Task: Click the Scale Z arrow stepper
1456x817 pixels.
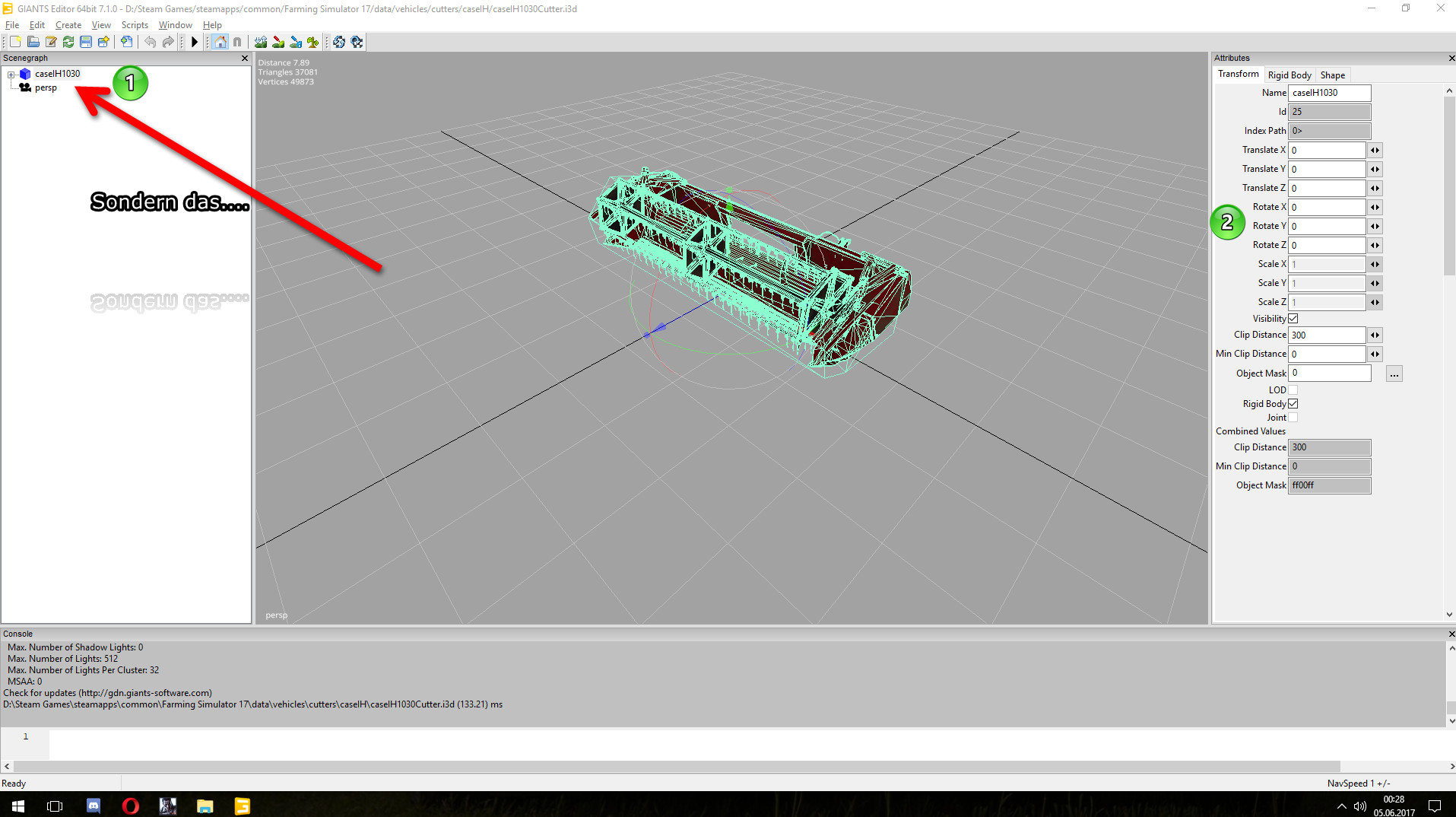Action: click(x=1375, y=302)
